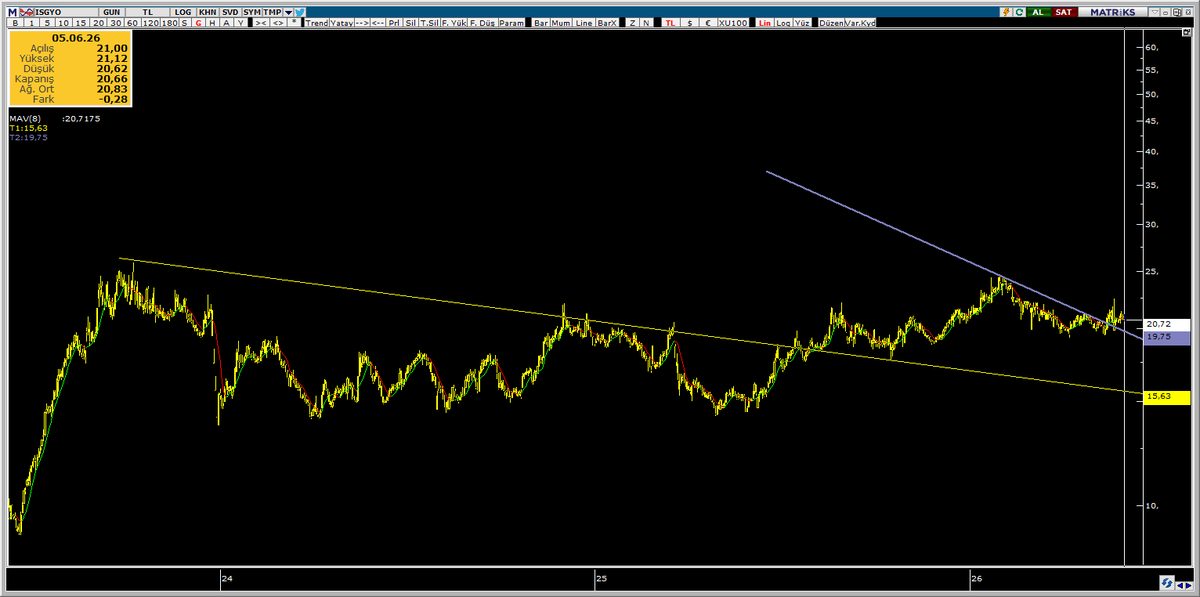Open Var.Kyd default save option
The height and width of the screenshot is (597, 1200).
pos(861,23)
